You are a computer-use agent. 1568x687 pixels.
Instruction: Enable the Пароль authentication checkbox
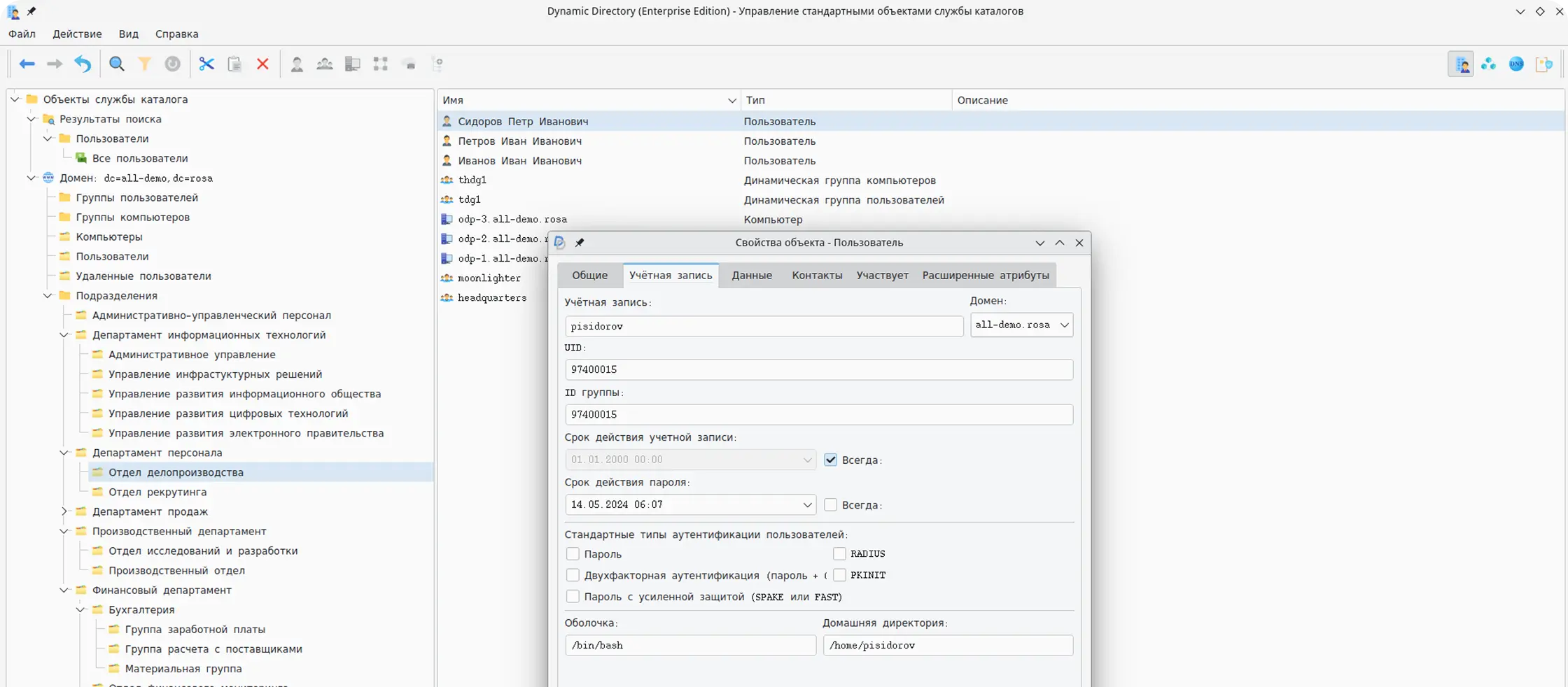point(573,553)
